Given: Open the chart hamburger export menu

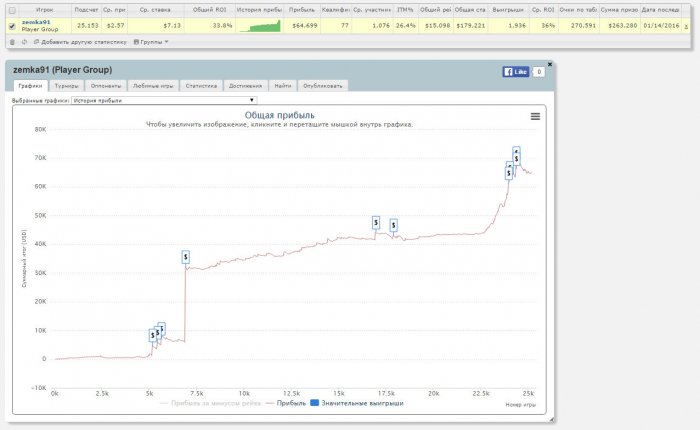Looking at the screenshot, I should (535, 117).
